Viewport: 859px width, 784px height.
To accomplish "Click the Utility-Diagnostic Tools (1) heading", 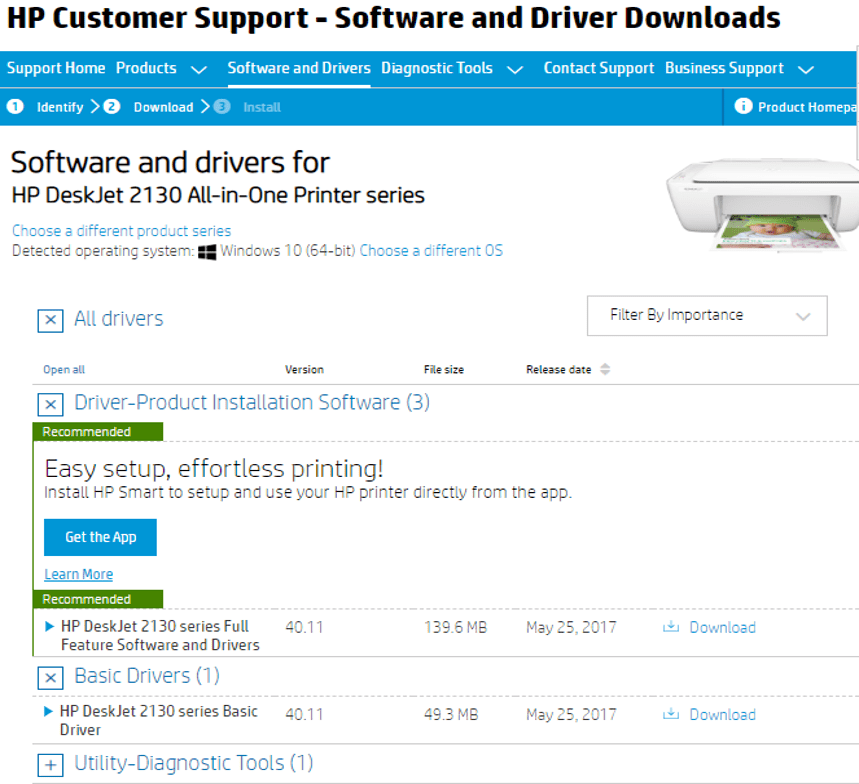I will (x=194, y=763).
